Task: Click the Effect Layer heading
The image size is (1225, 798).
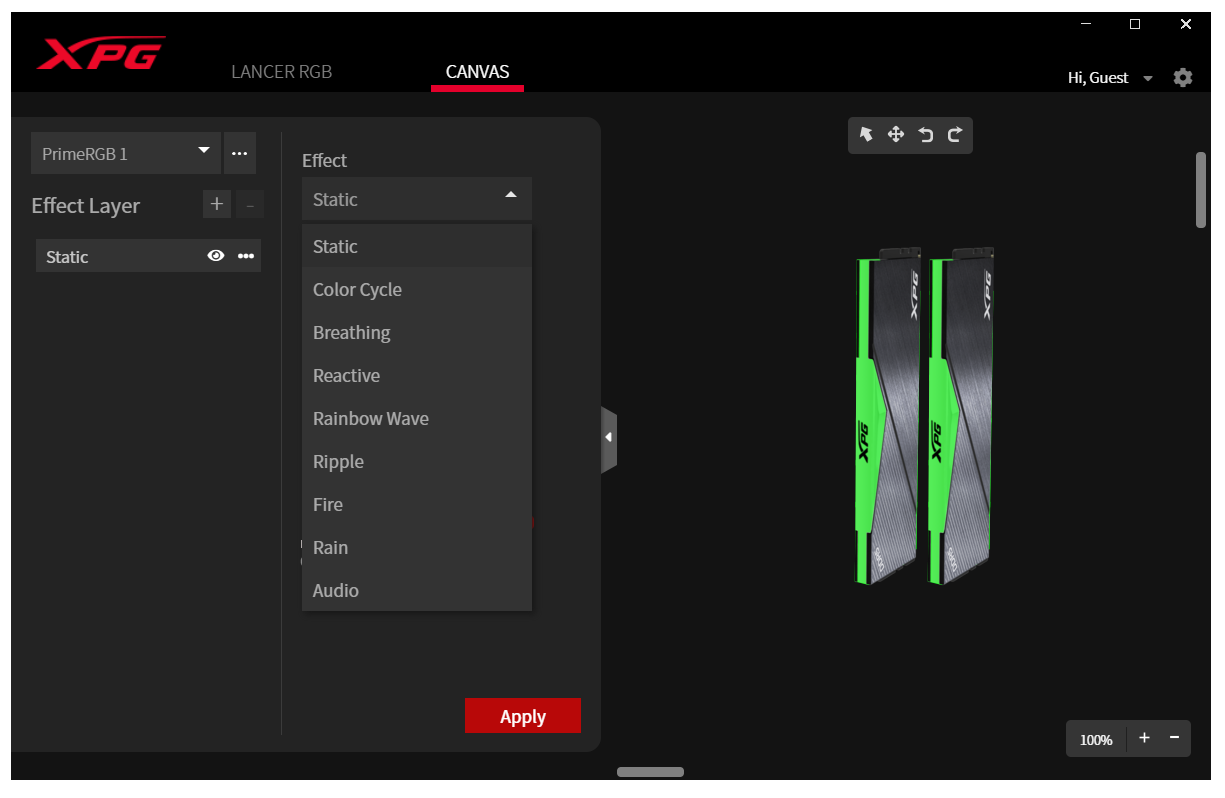Action: (86, 205)
